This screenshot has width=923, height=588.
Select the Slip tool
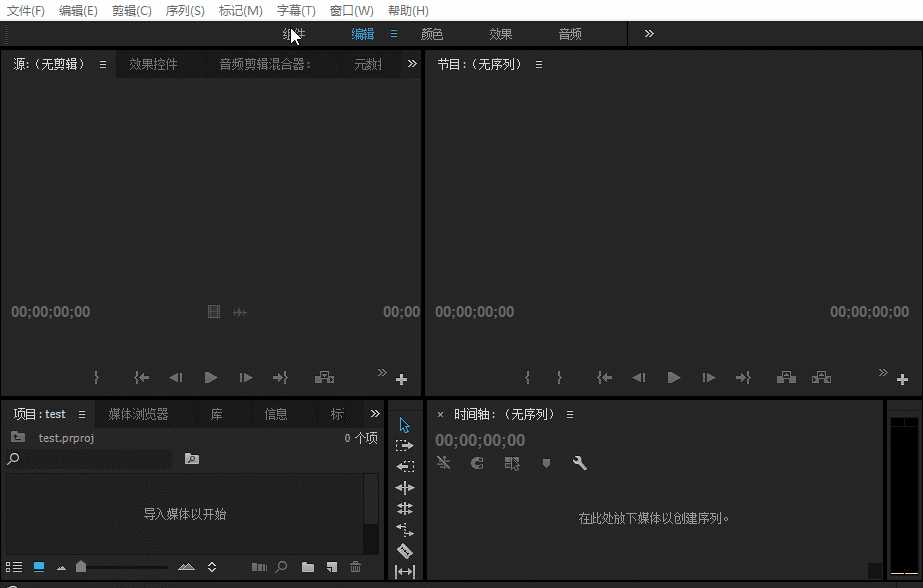click(404, 572)
